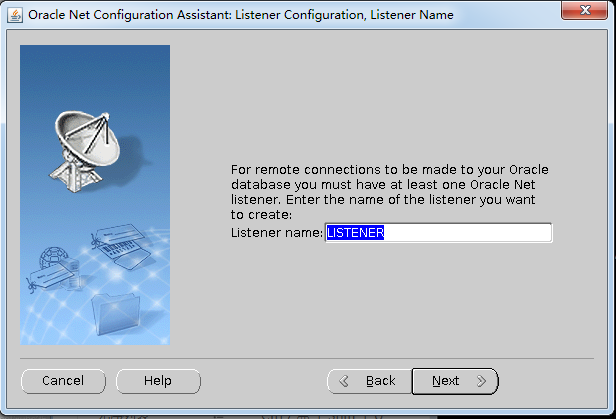Click the Next button
This screenshot has width=616, height=419.
(455, 381)
